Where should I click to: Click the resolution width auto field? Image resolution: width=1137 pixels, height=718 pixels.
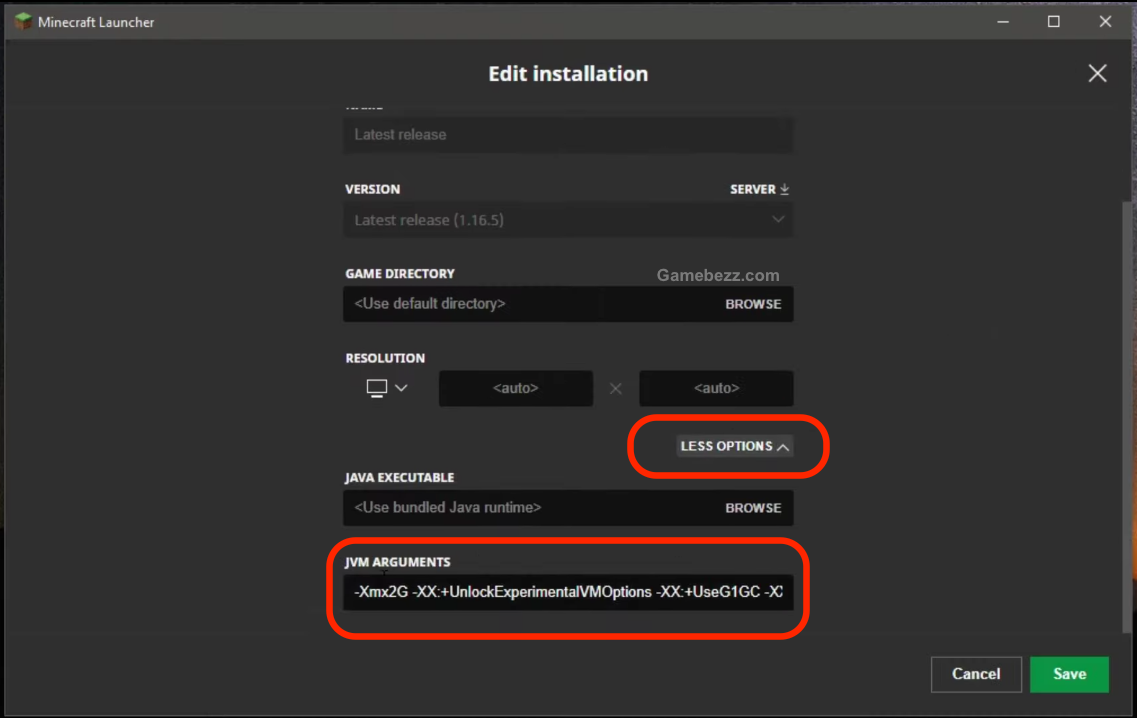[x=516, y=388]
